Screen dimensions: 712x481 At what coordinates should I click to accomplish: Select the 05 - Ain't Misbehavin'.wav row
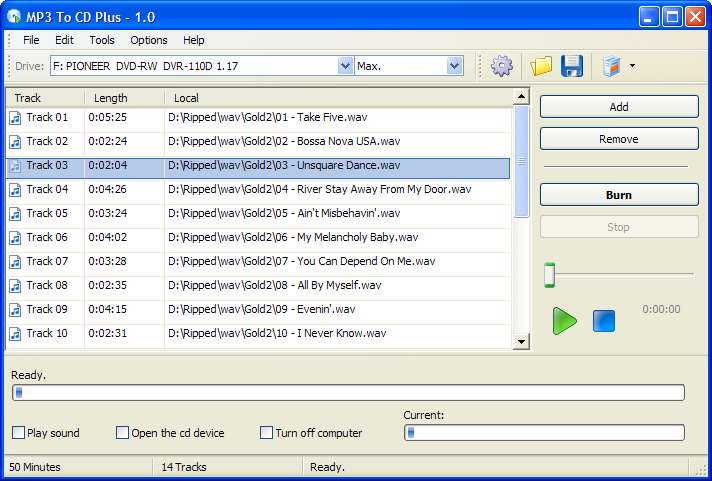coord(258,214)
